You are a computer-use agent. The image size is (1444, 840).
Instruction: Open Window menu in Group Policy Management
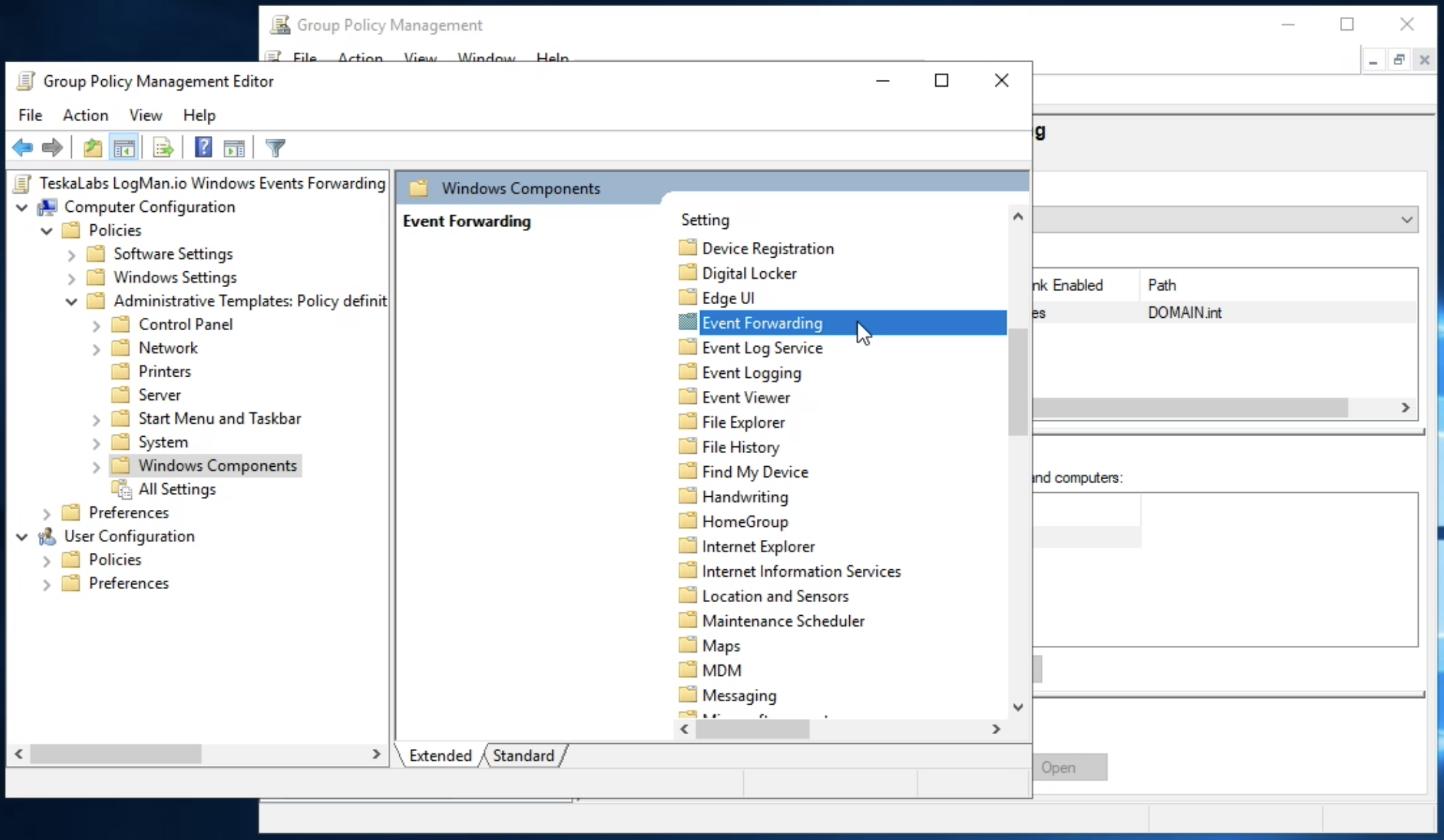tap(486, 58)
